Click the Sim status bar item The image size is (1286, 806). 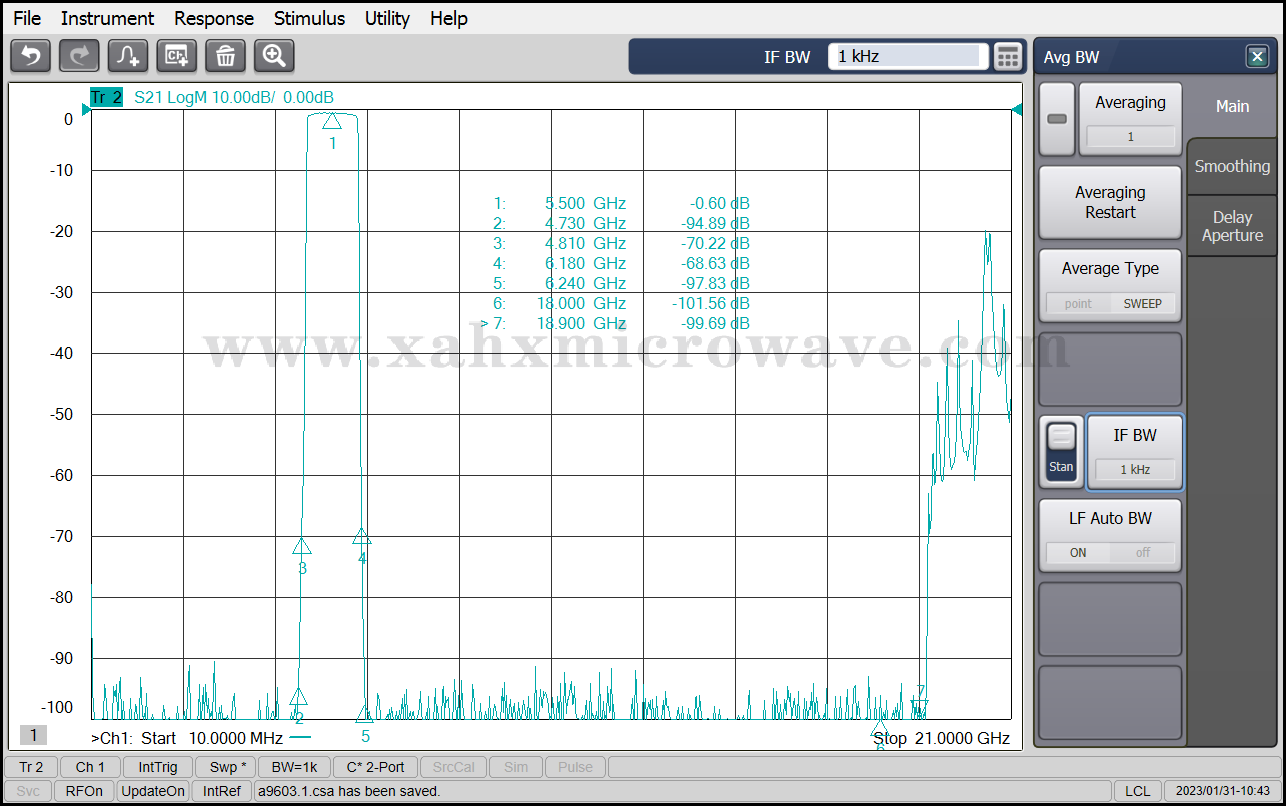516,767
